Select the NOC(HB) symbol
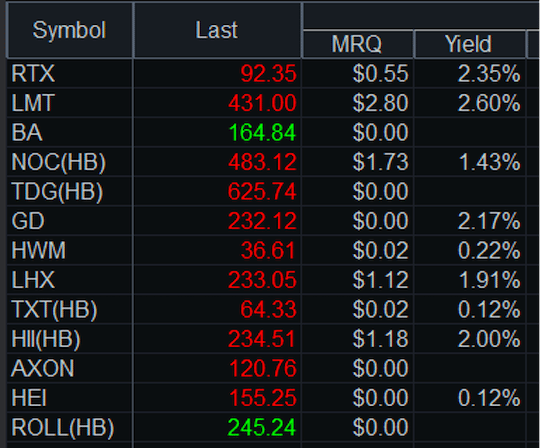Viewport: 540px width, 448px height. click(x=59, y=162)
